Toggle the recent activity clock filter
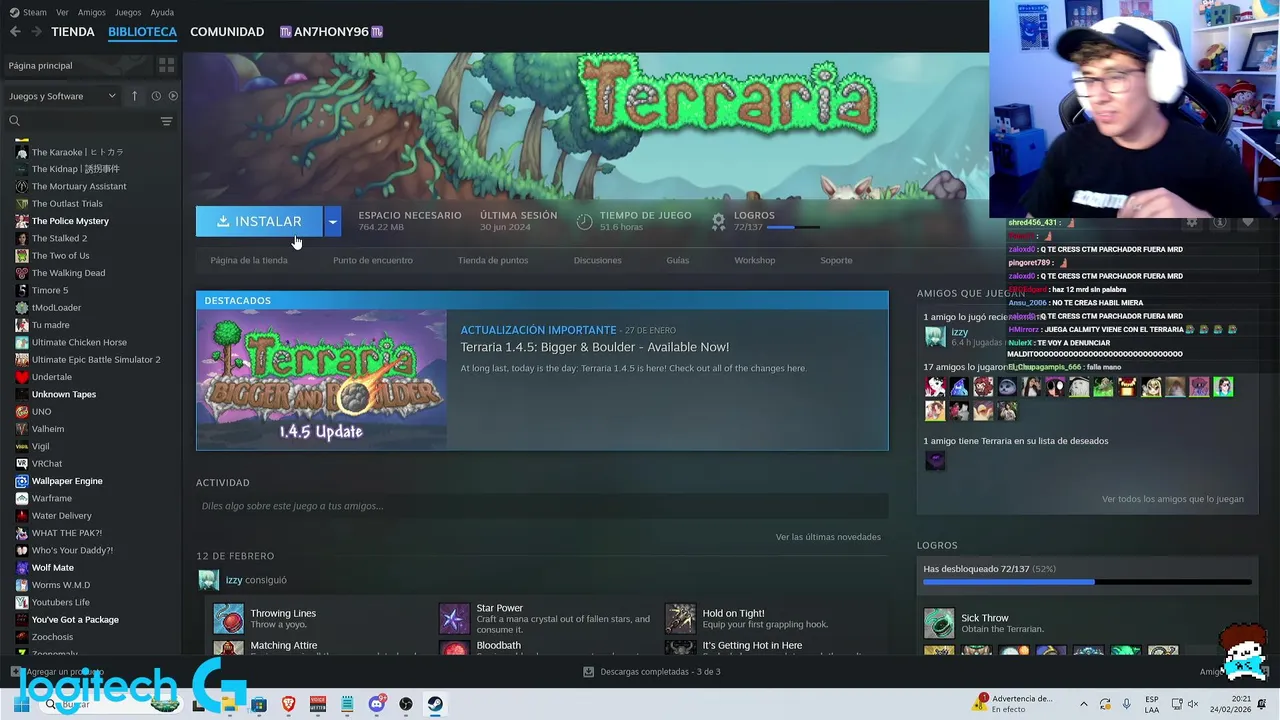 156,96
